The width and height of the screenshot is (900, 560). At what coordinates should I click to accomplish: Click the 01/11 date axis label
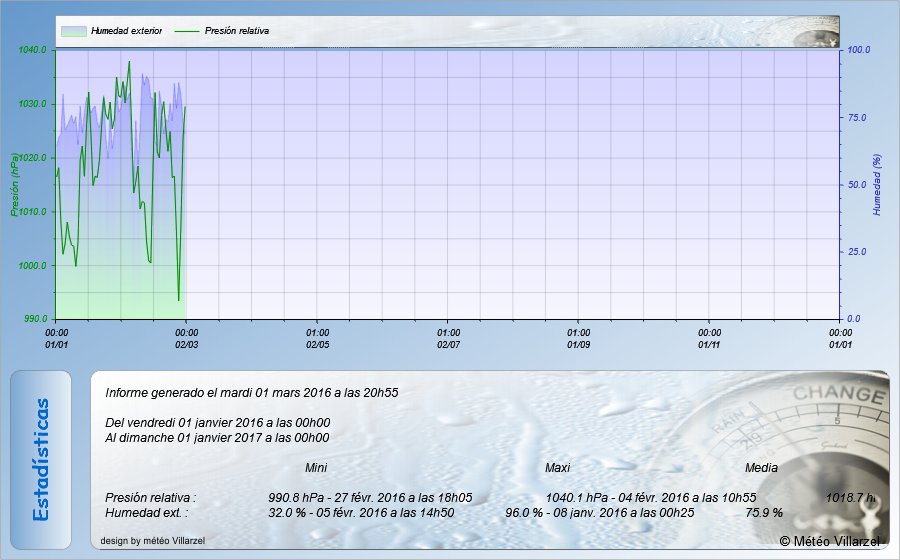pos(709,345)
